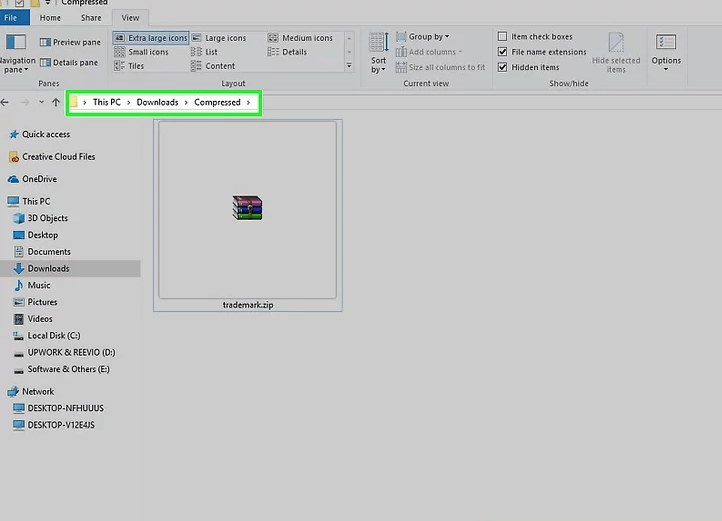Expand the layout gallery more arrow
The height and width of the screenshot is (521, 722).
coord(348,66)
